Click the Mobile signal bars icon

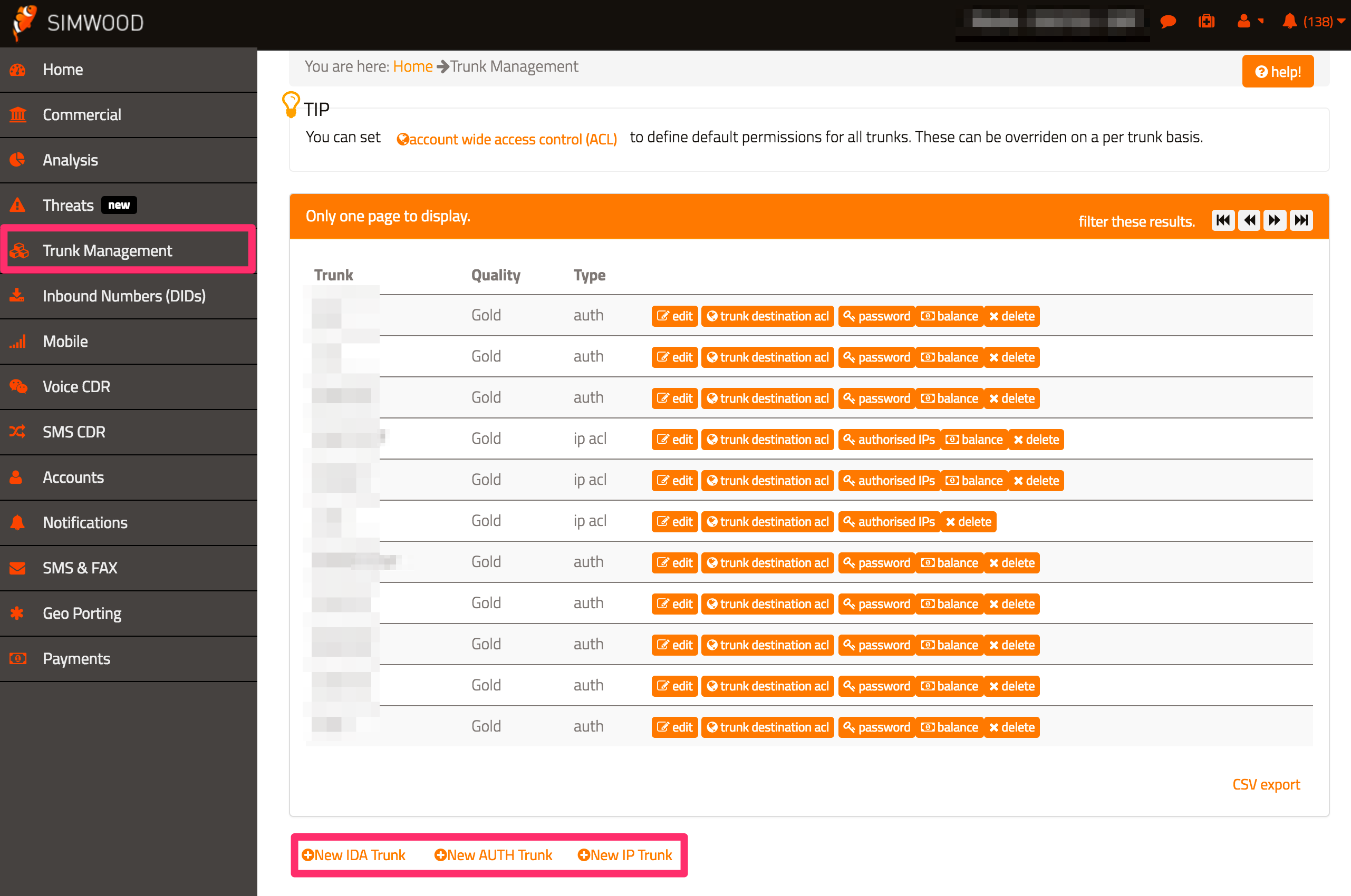[x=18, y=342]
